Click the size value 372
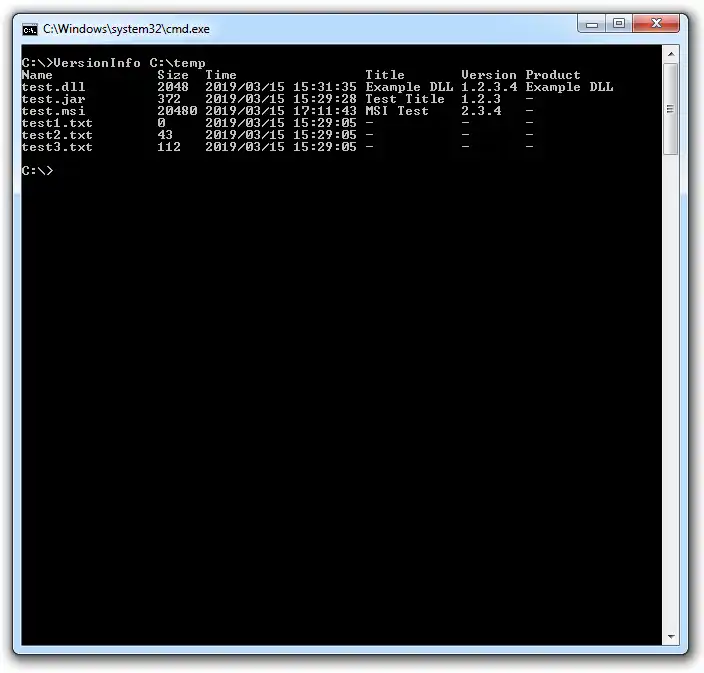 click(x=169, y=99)
